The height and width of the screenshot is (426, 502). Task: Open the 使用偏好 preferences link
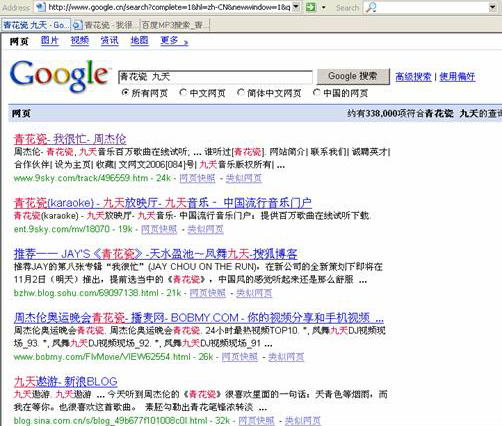click(457, 77)
